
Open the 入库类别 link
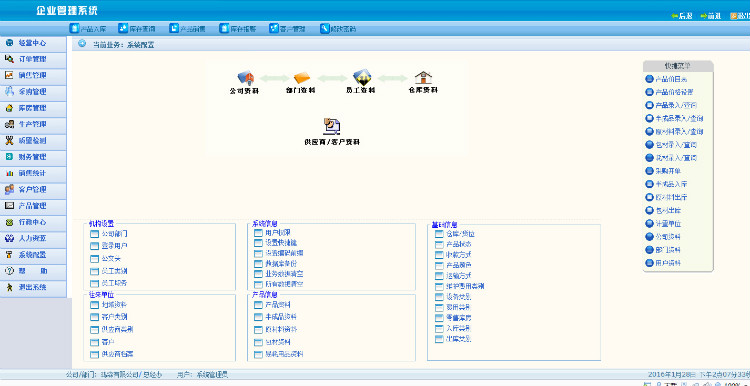[x=458, y=328]
